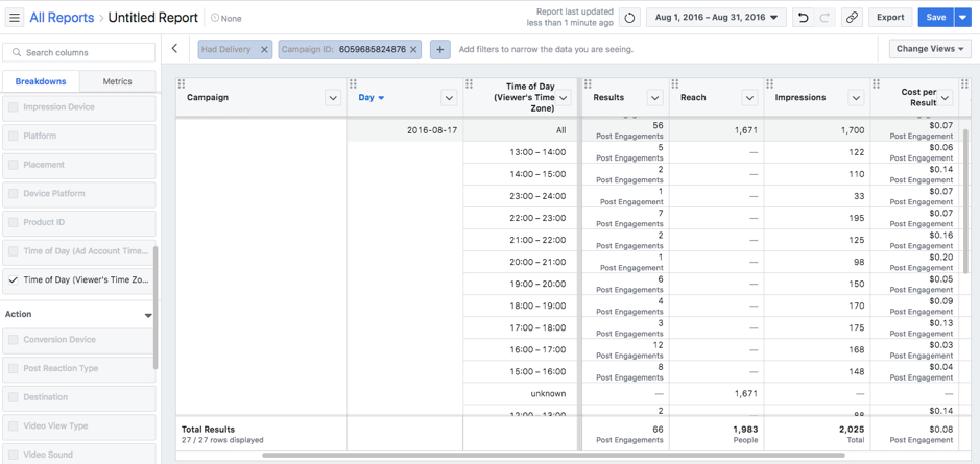
Task: Enable the Placement breakdown checkbox
Action: tap(13, 165)
